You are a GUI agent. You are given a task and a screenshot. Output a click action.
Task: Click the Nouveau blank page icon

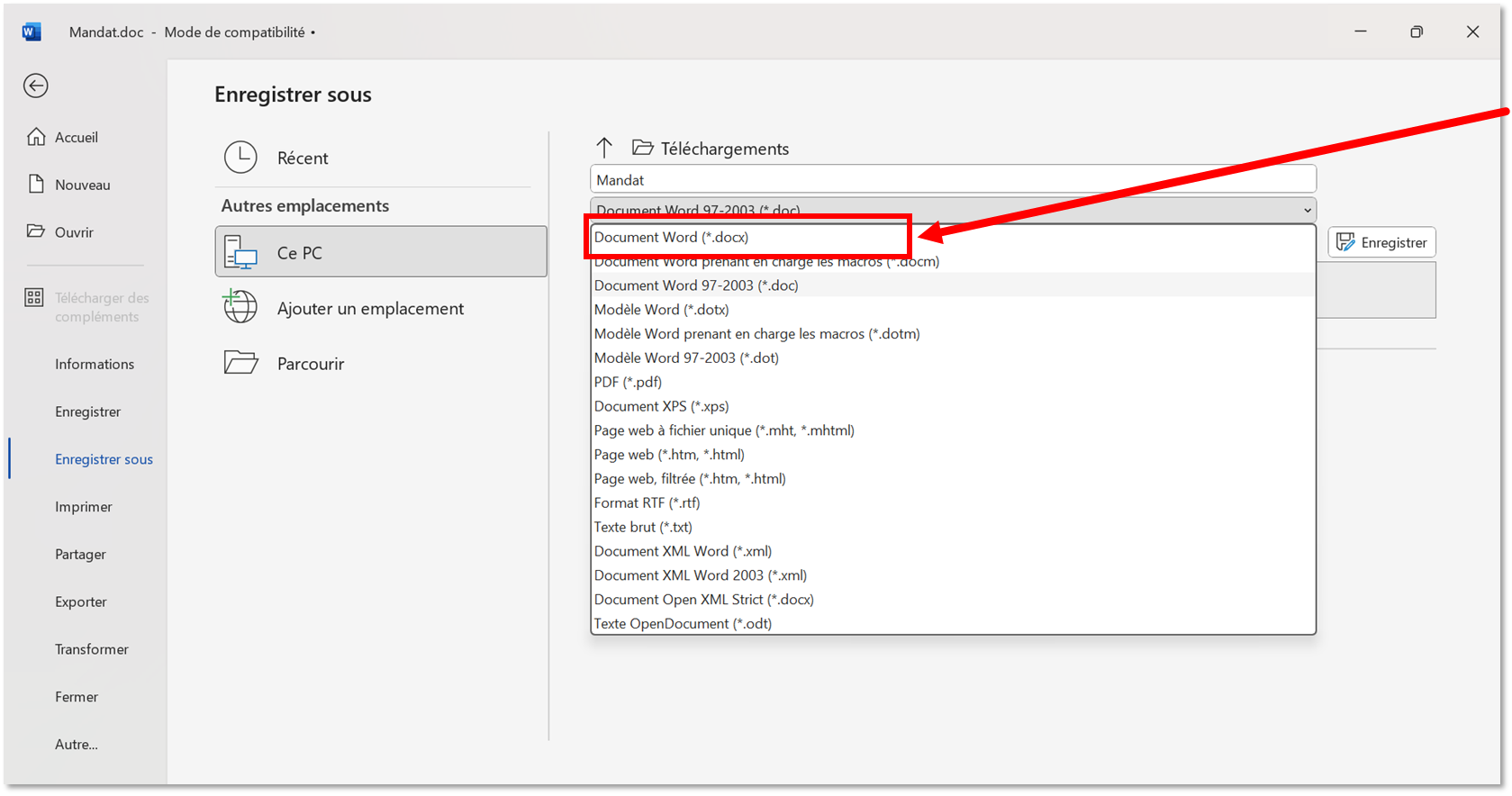(x=36, y=185)
